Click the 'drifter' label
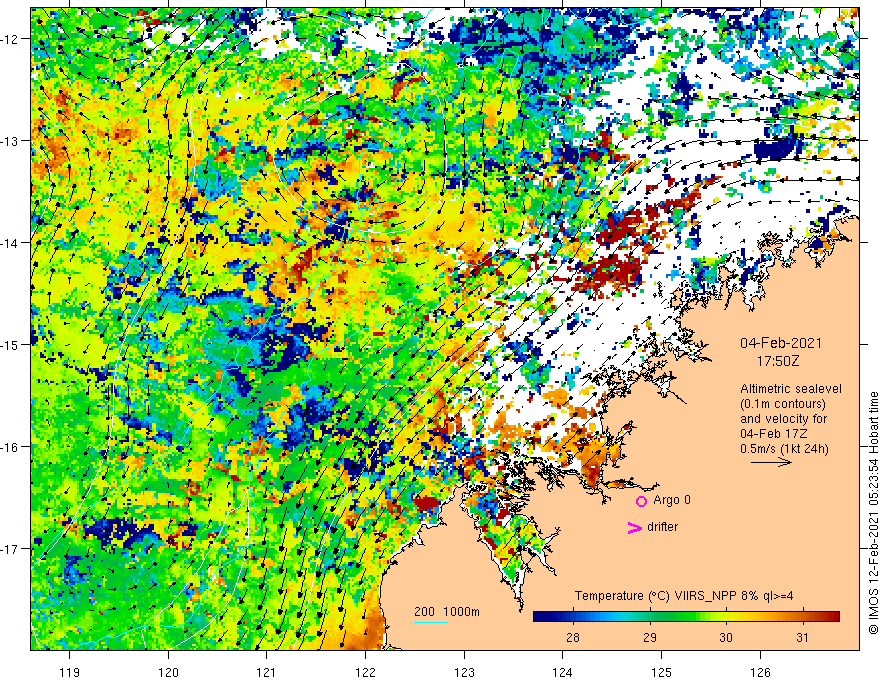 point(662,527)
